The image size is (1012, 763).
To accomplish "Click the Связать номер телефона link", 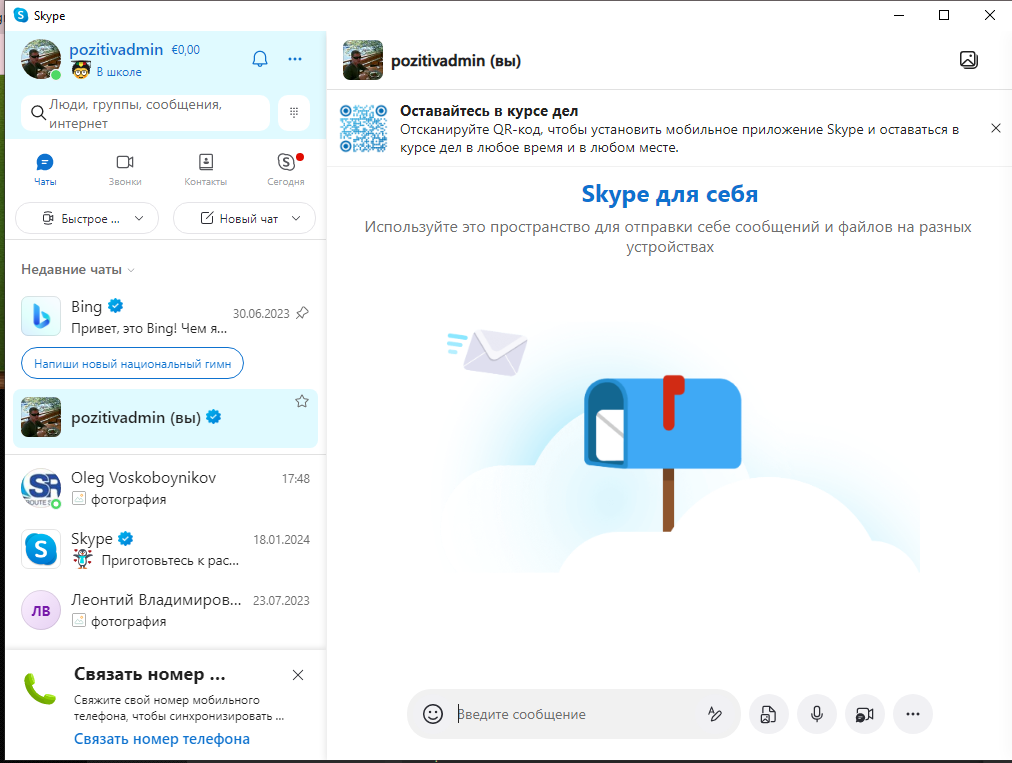I will click(x=161, y=739).
